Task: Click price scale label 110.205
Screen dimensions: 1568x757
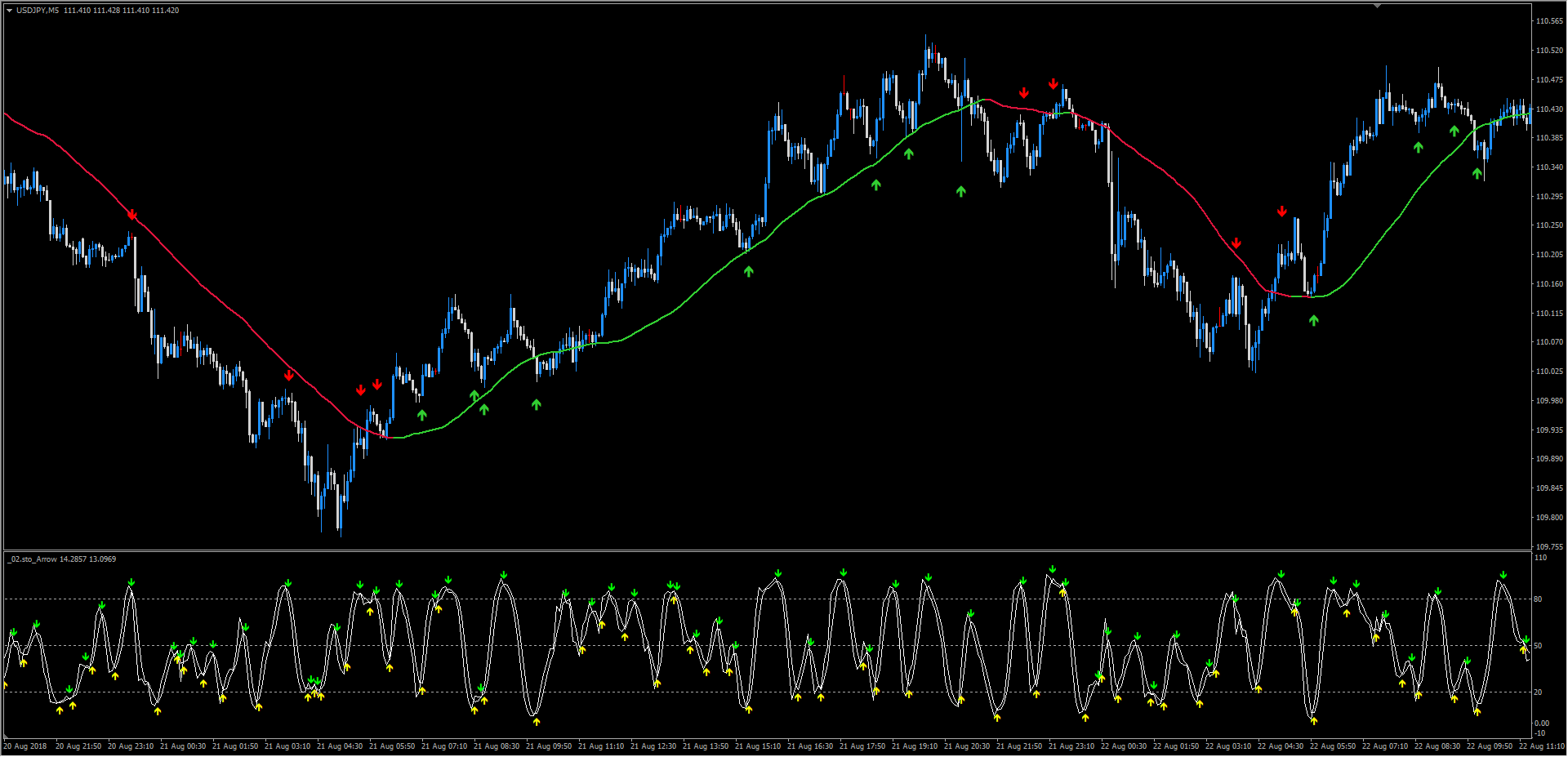Action: pos(1549,255)
